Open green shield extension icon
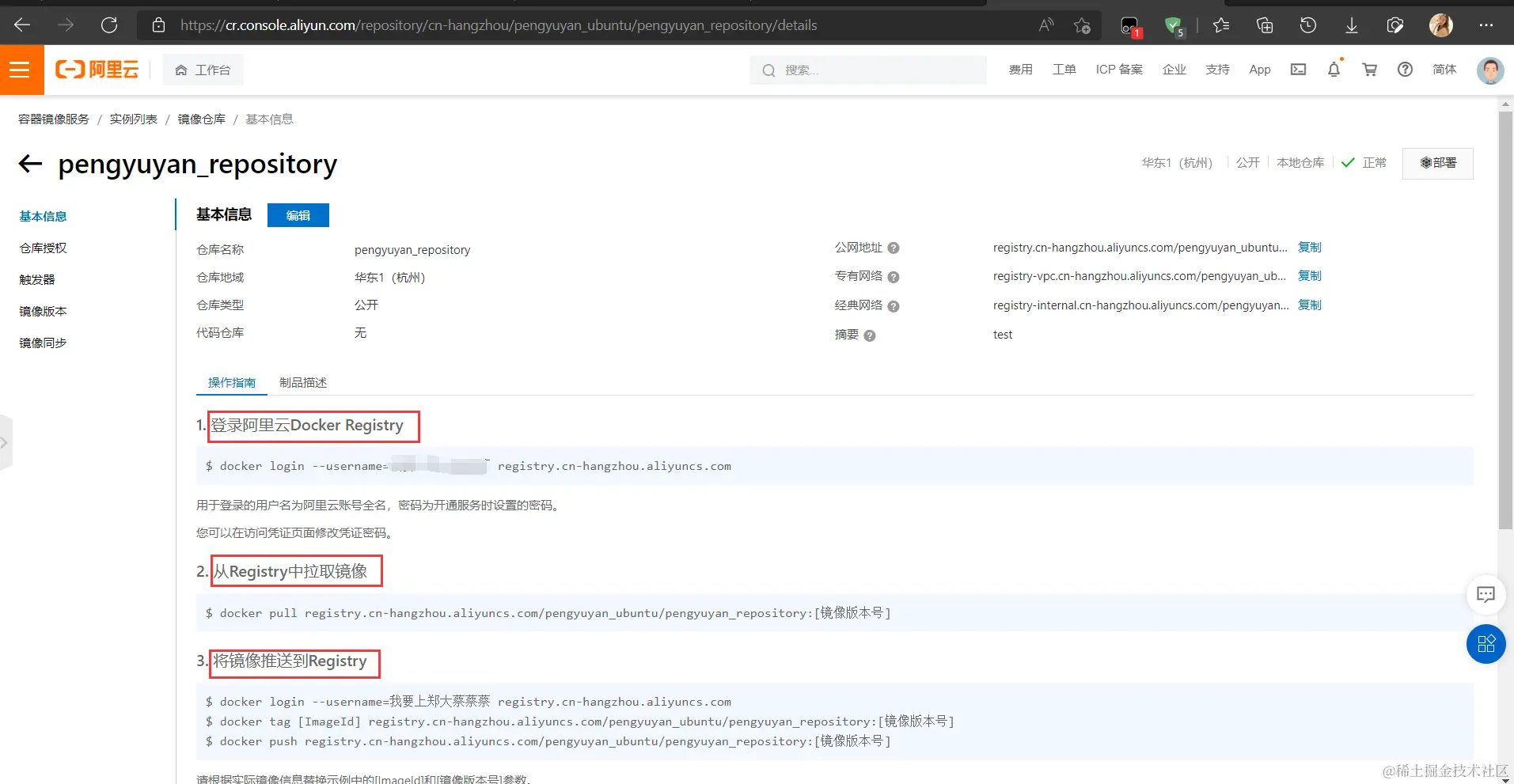Screen dimensions: 1514x784 (x=1174, y=26)
